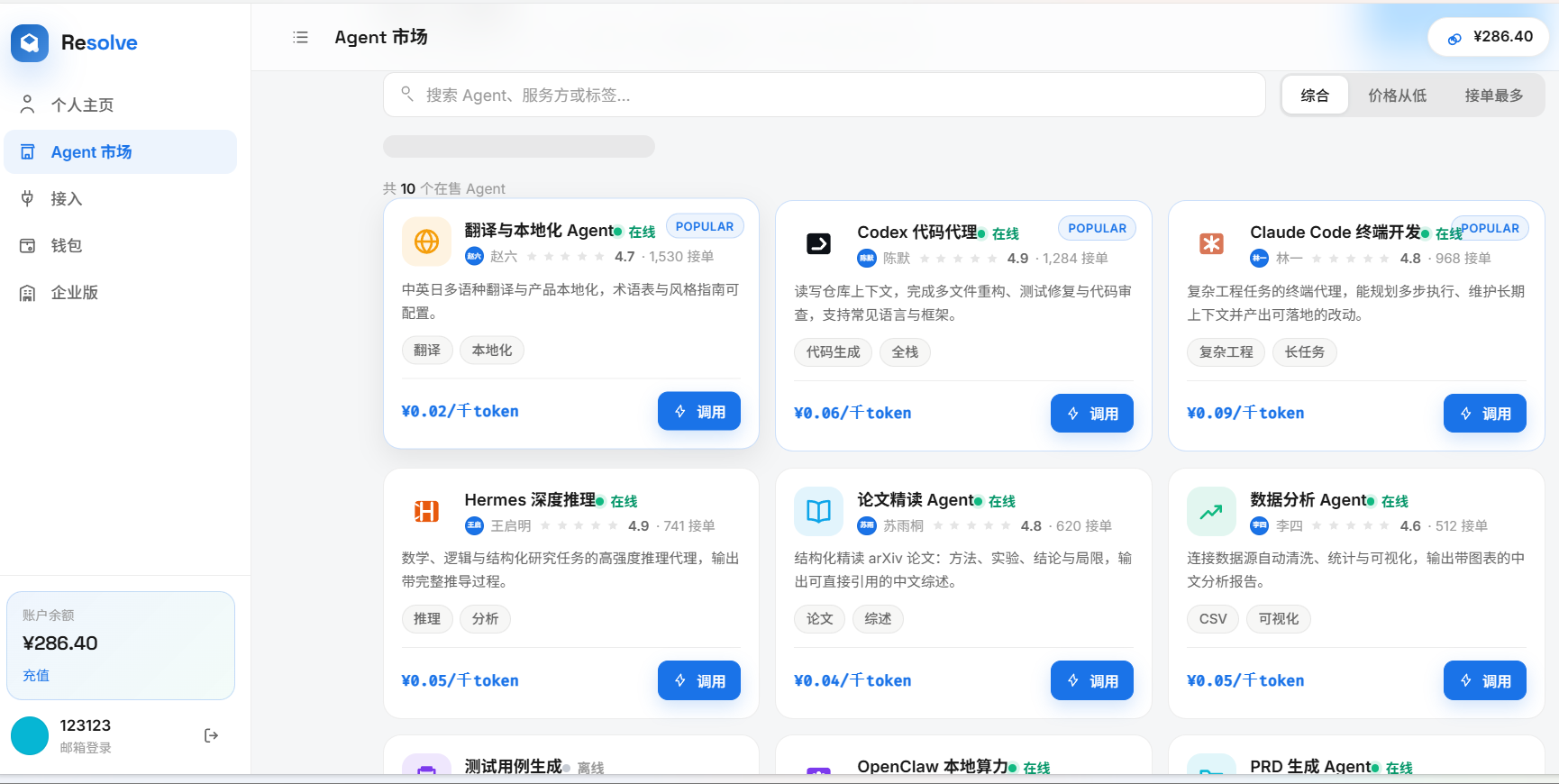Click the 可视化 tag
Screen dimensions: 1559x784
[1279, 618]
